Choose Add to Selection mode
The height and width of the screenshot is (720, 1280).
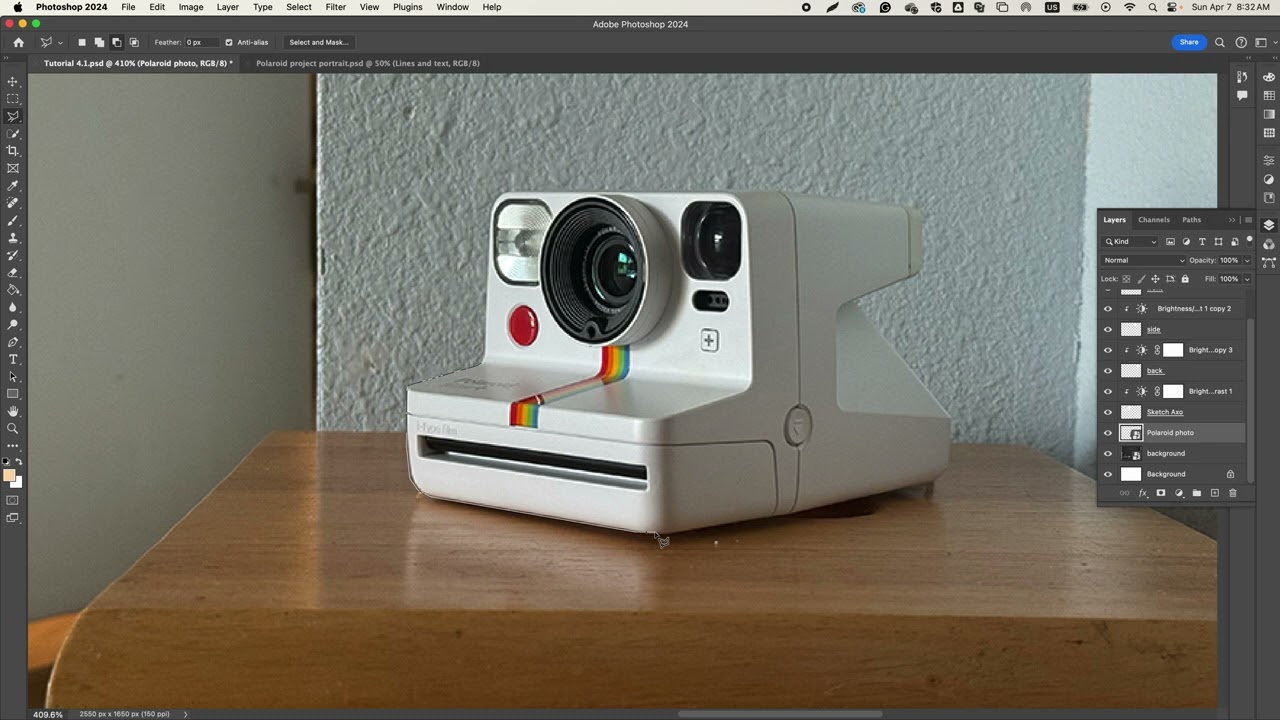click(99, 42)
